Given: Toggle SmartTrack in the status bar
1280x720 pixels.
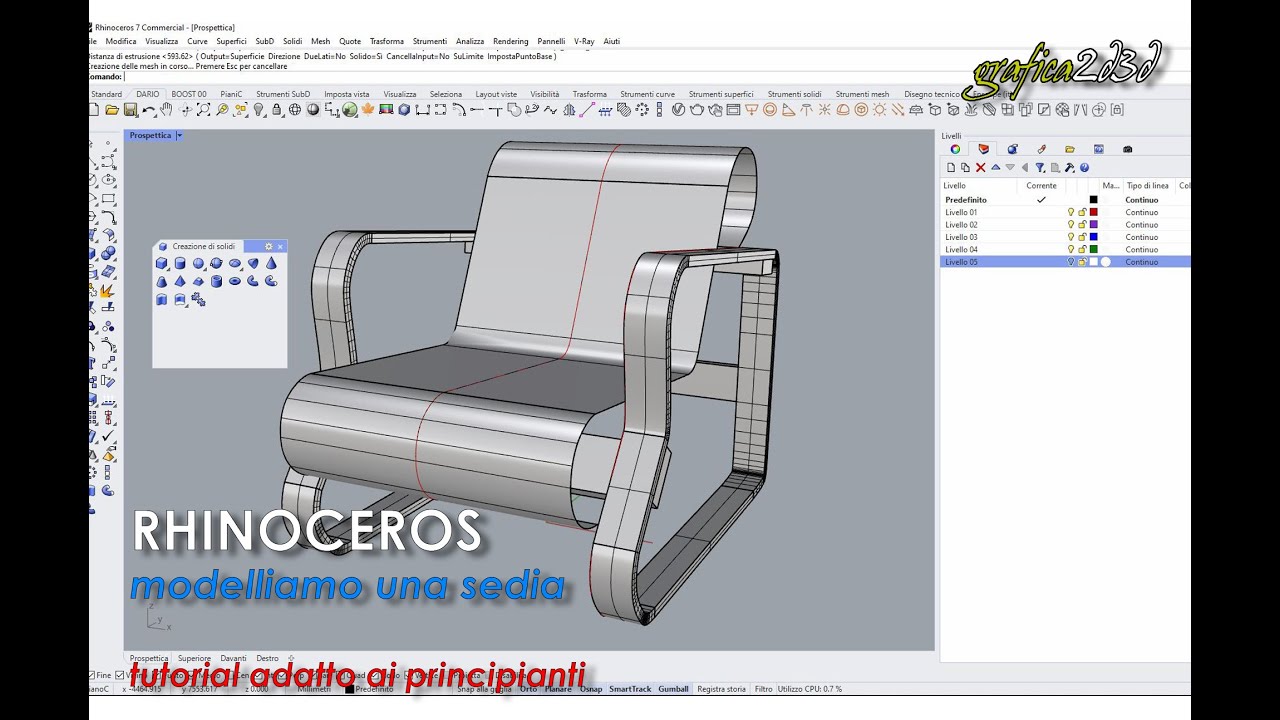Looking at the screenshot, I should coord(630,688).
